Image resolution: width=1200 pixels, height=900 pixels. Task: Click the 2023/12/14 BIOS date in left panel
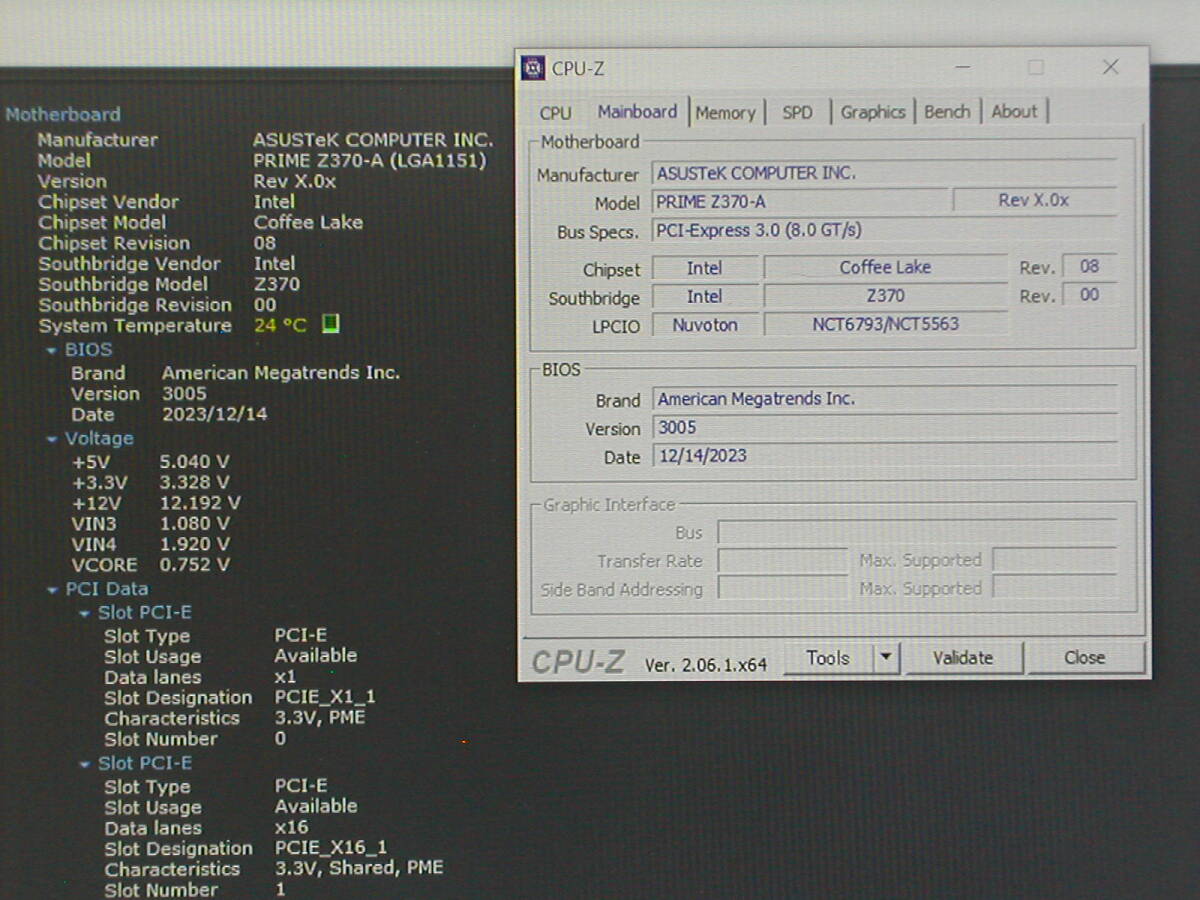coord(215,414)
